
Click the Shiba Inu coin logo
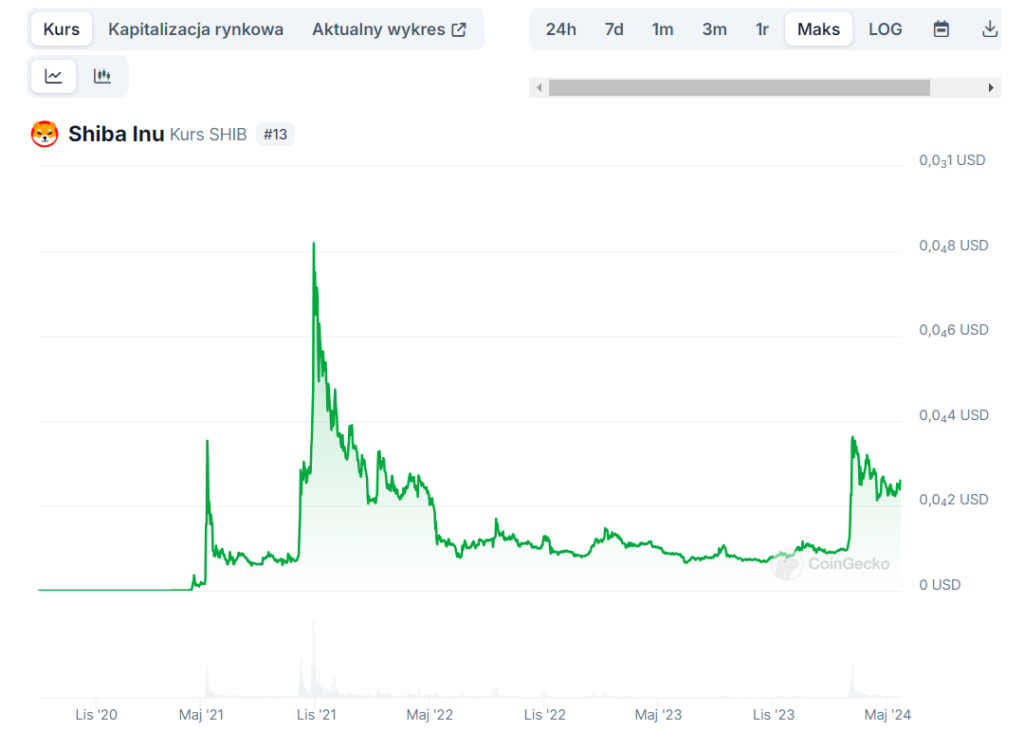tap(45, 134)
